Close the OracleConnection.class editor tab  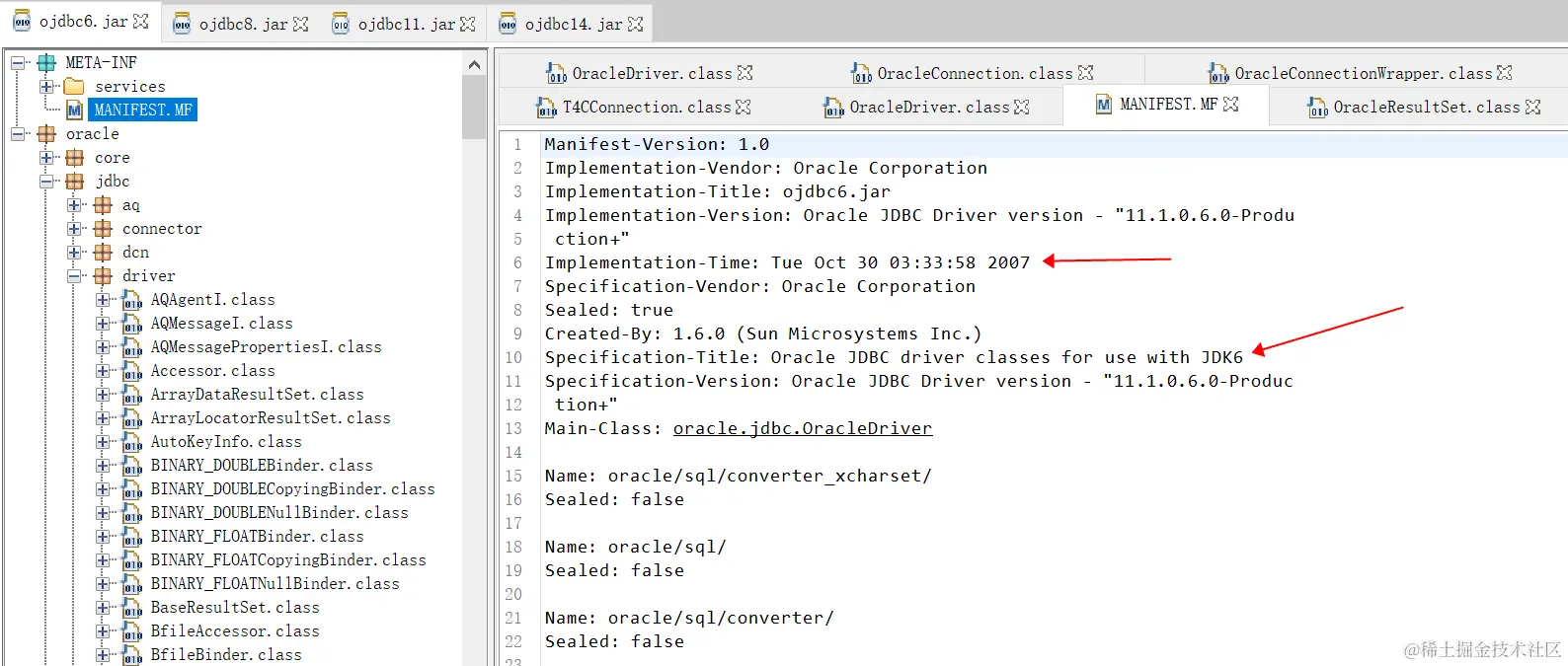[1085, 73]
